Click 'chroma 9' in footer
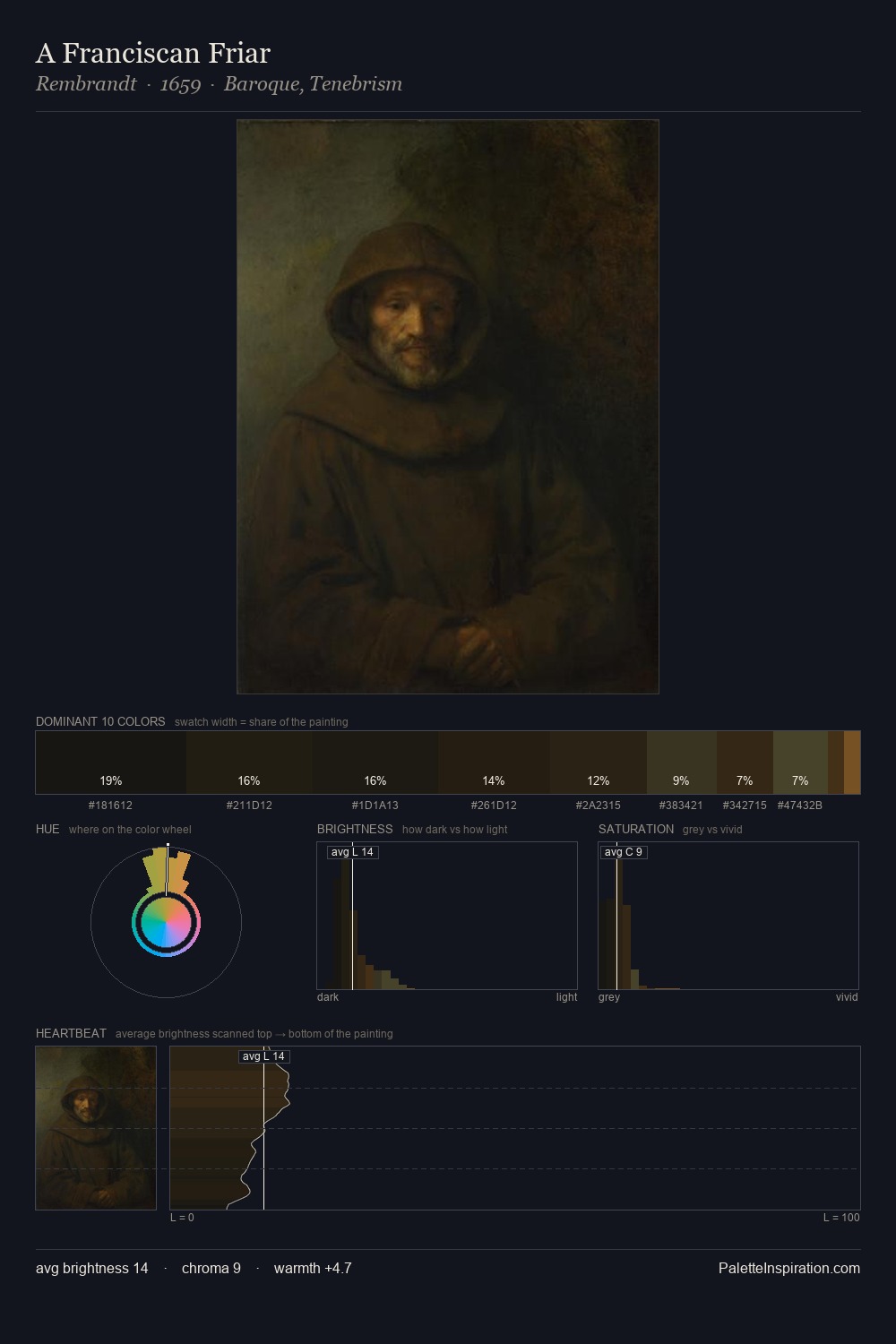The image size is (896, 1344). point(211,1268)
